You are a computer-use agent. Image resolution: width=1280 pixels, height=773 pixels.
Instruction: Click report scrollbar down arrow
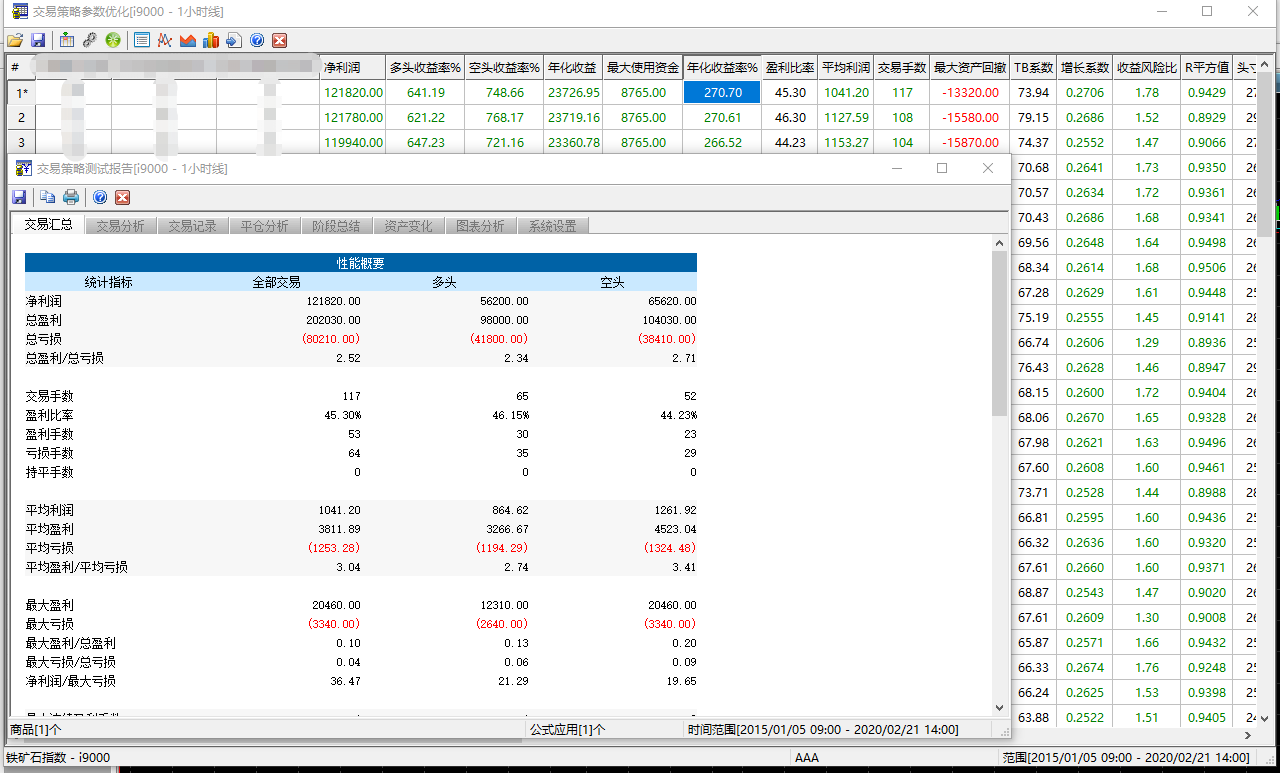(999, 707)
